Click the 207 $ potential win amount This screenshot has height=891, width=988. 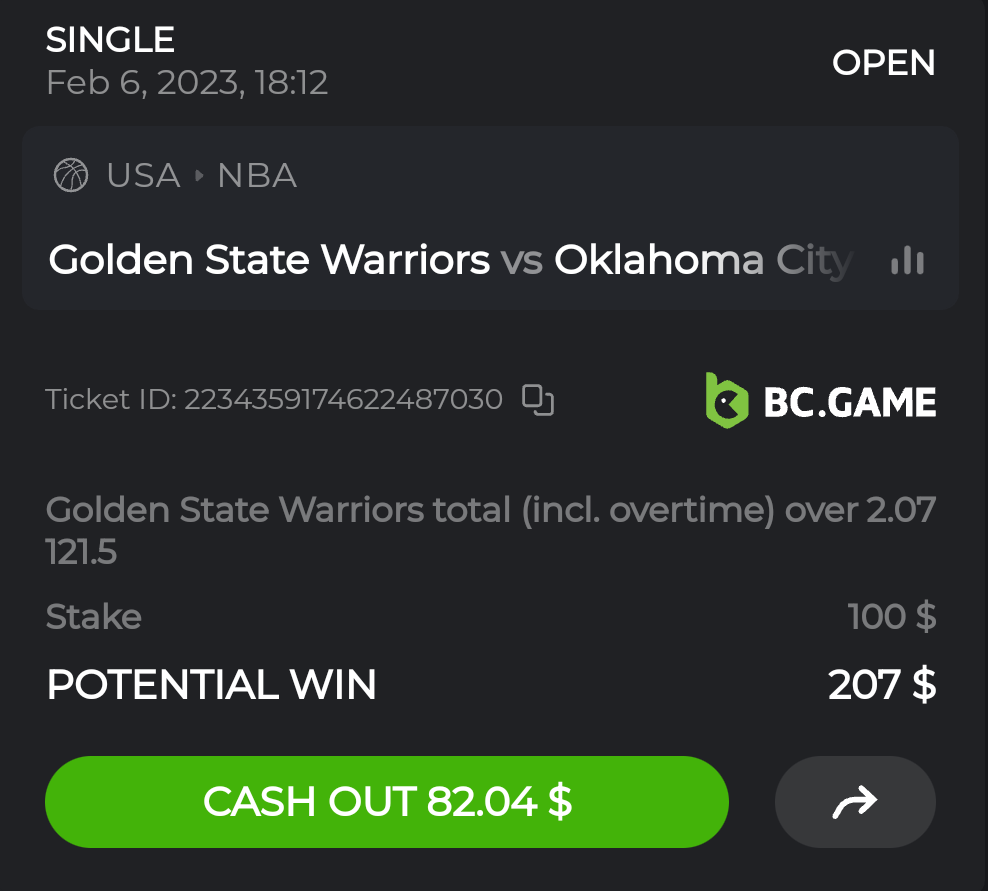(881, 685)
